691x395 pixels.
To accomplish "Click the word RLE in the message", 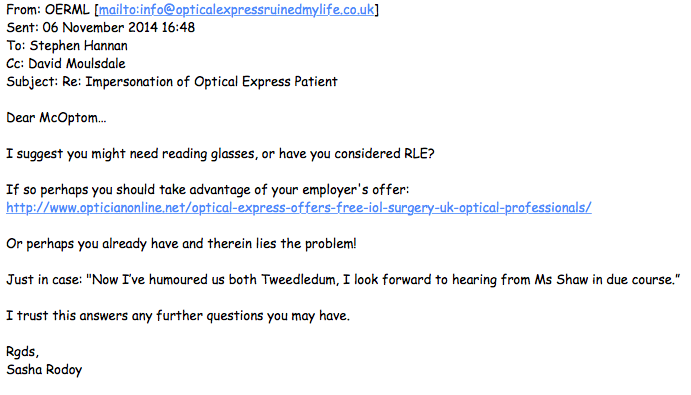I will pyautogui.click(x=419, y=153).
